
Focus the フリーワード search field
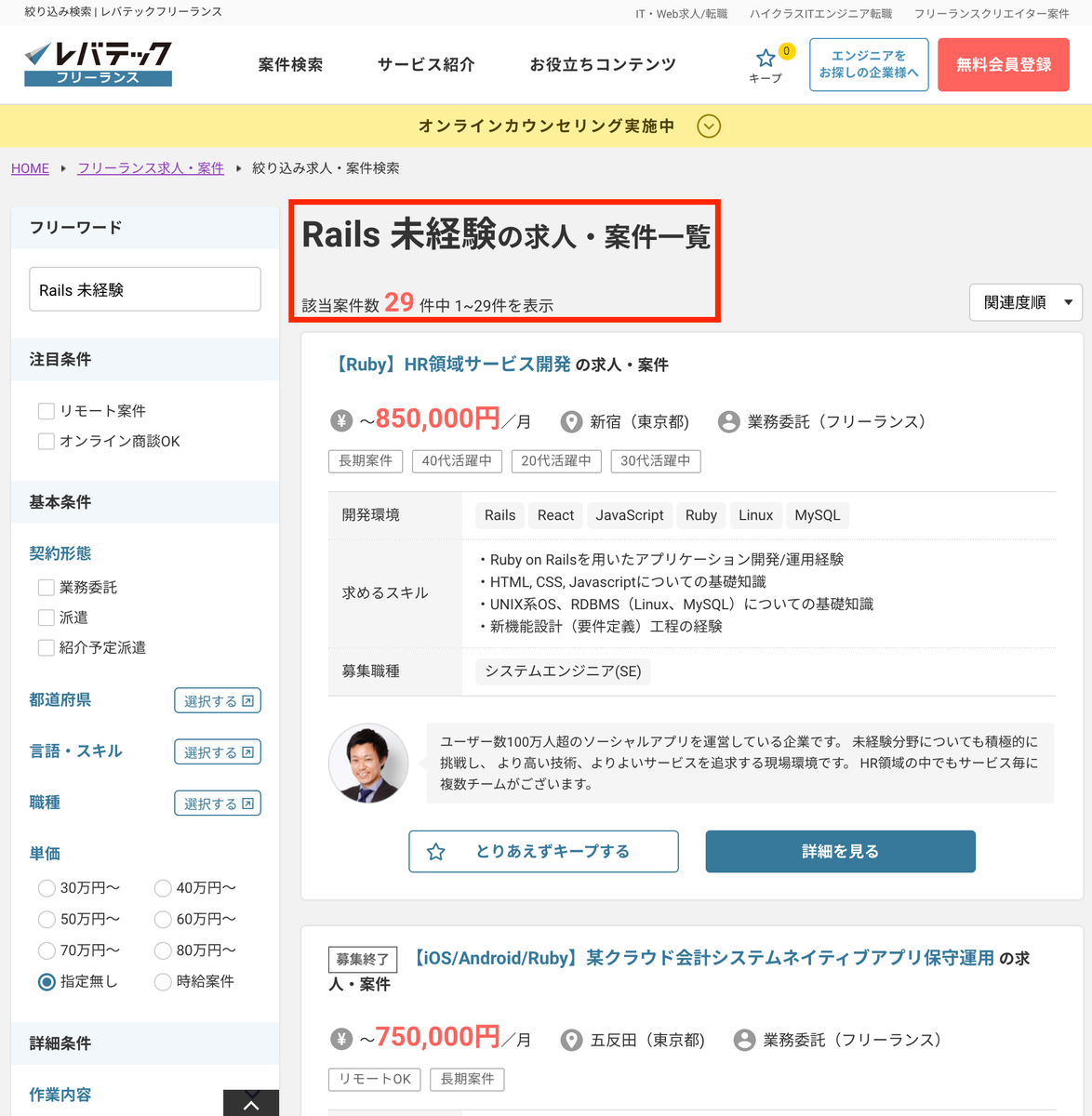[x=145, y=289]
